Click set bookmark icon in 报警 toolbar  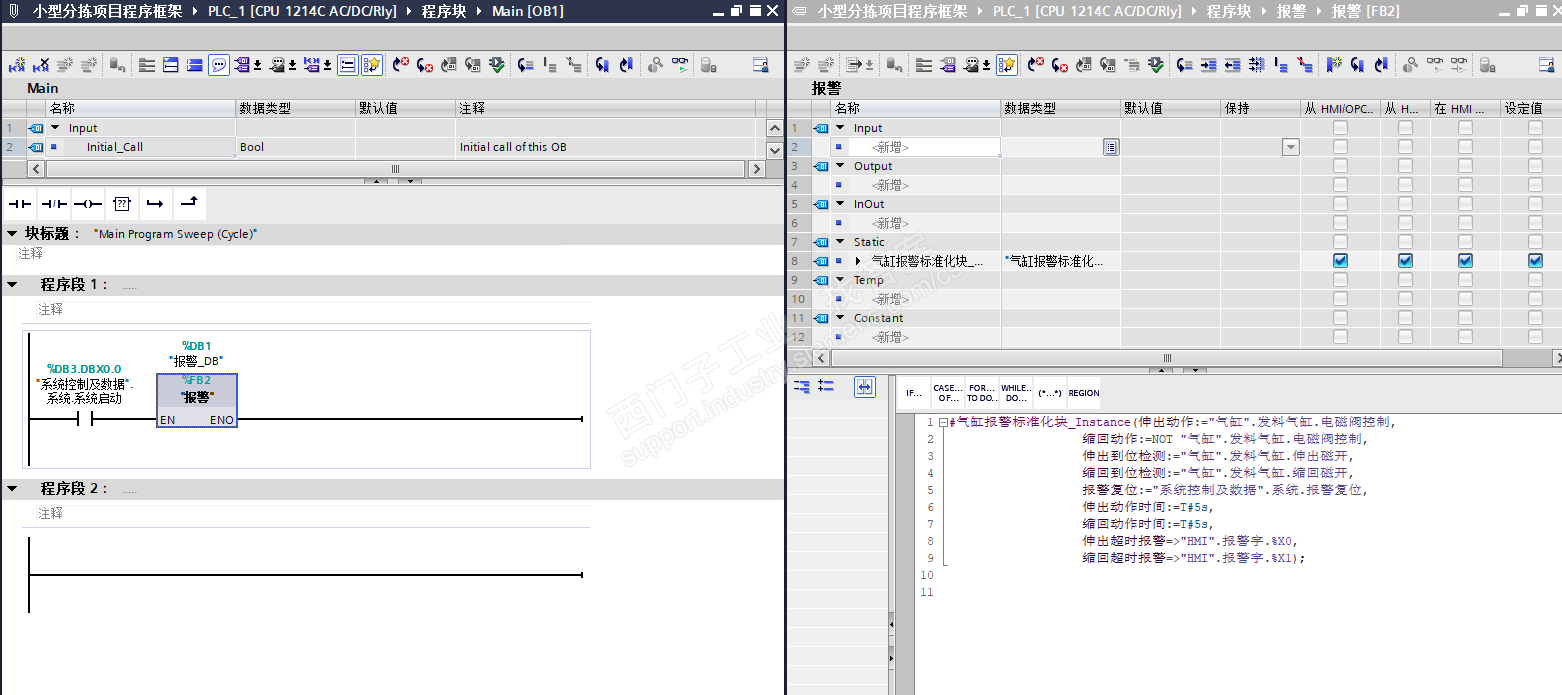click(1334, 65)
